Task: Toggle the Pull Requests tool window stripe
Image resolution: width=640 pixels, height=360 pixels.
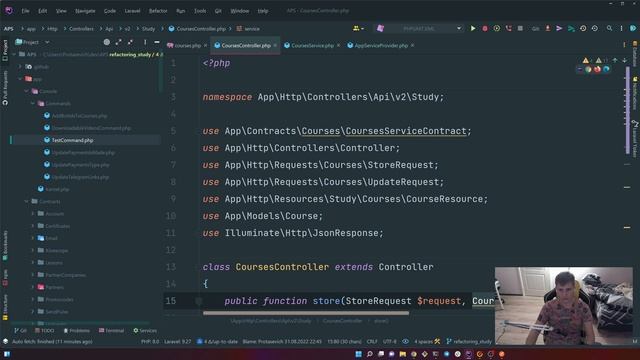Action: [5, 88]
